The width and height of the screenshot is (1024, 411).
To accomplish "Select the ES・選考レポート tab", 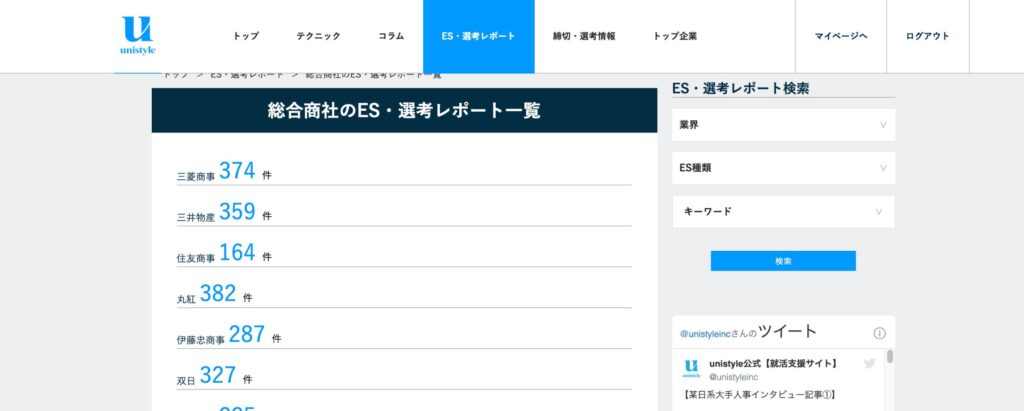I will [479, 37].
